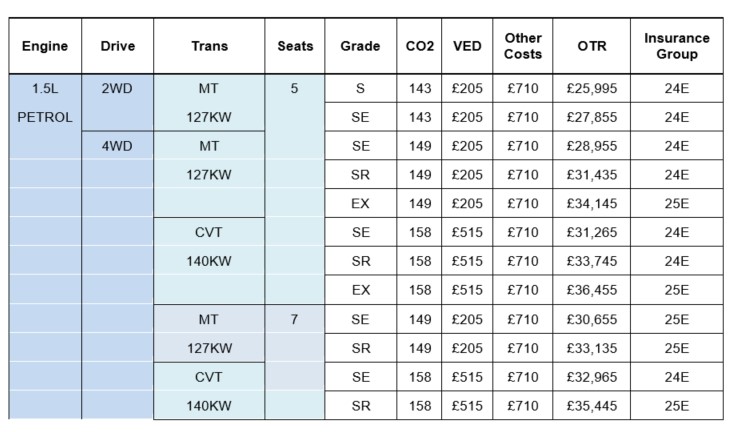Click the Grade column header

click(x=360, y=46)
